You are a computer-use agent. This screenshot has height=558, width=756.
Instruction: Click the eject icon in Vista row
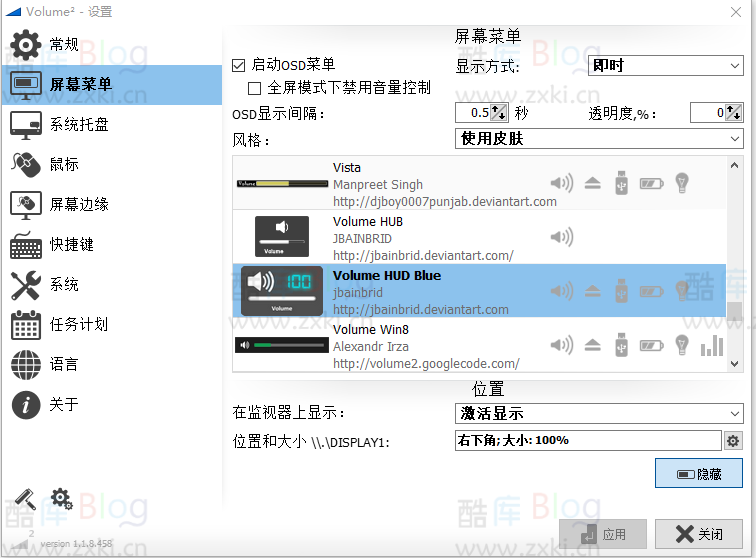593,183
